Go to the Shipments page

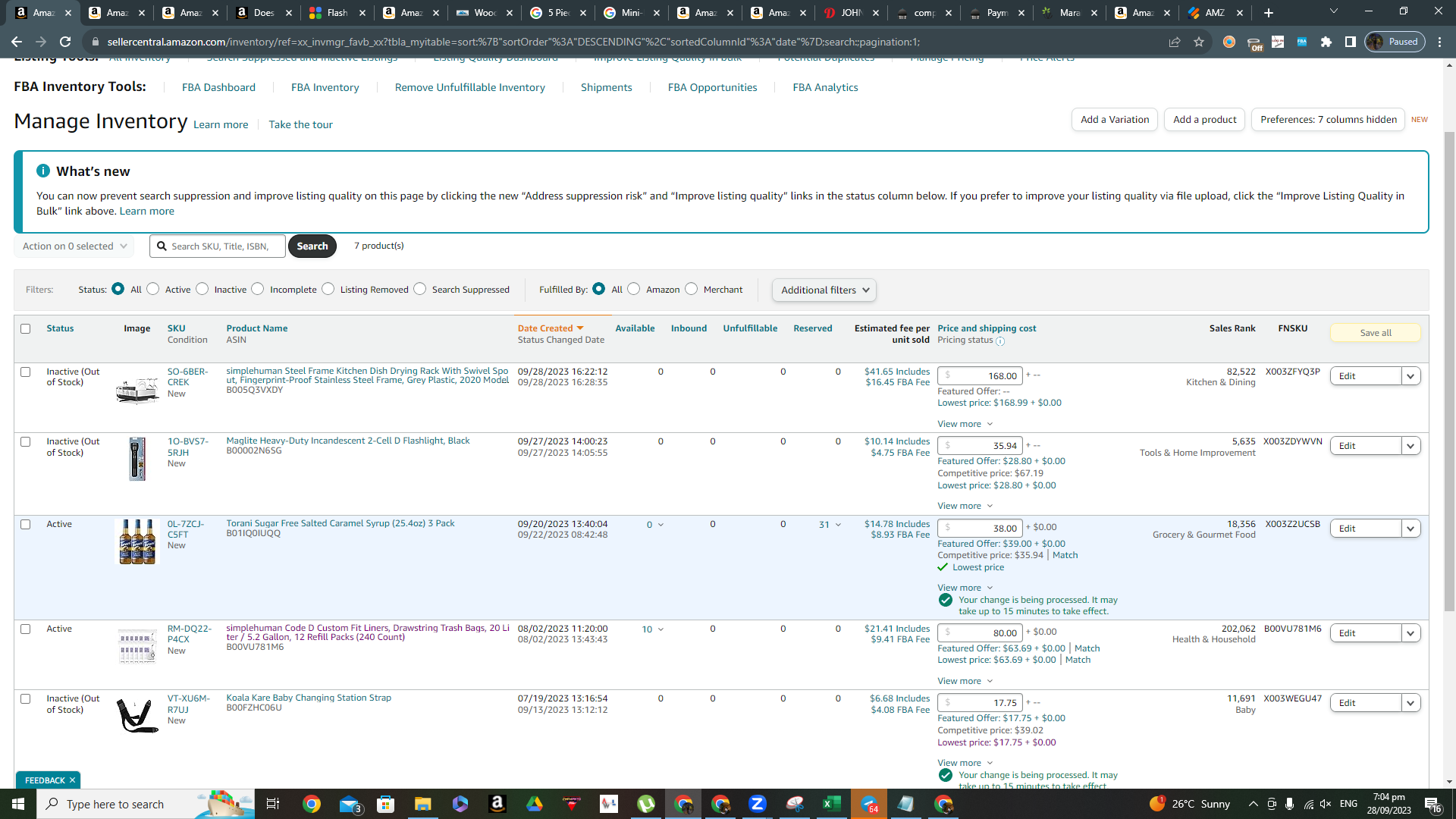coord(607,87)
